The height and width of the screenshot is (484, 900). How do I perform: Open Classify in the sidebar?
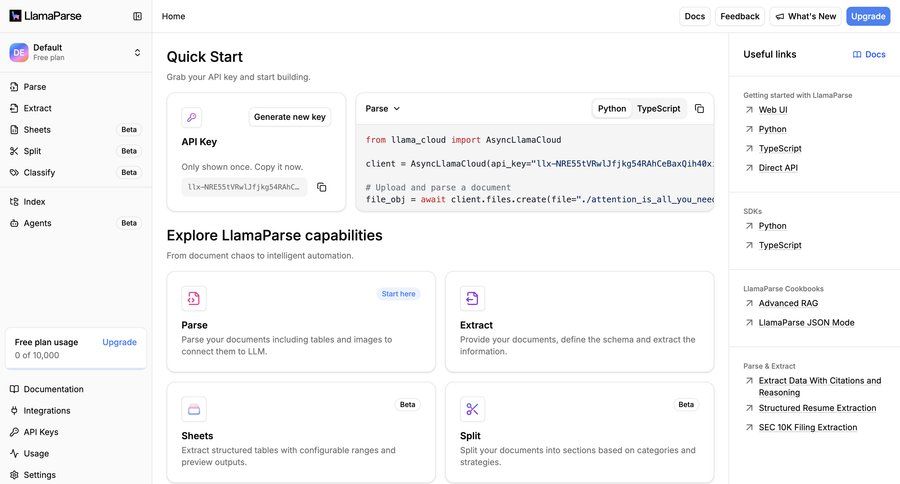pos(37,172)
